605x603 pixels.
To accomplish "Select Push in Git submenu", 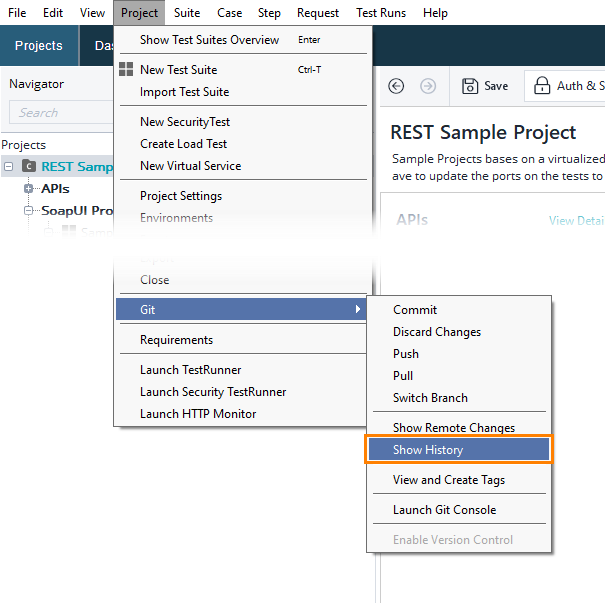I will click(459, 354).
